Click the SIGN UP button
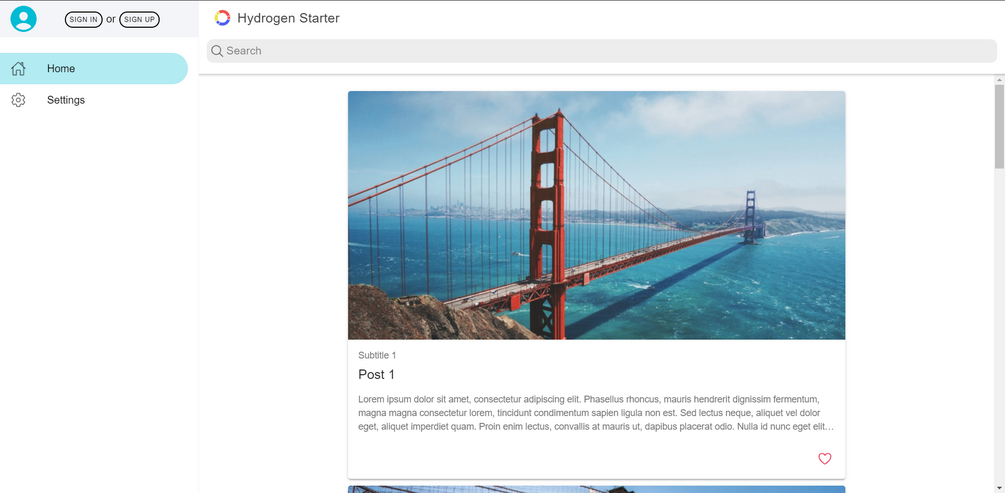This screenshot has width=1005, height=493. [x=139, y=19]
